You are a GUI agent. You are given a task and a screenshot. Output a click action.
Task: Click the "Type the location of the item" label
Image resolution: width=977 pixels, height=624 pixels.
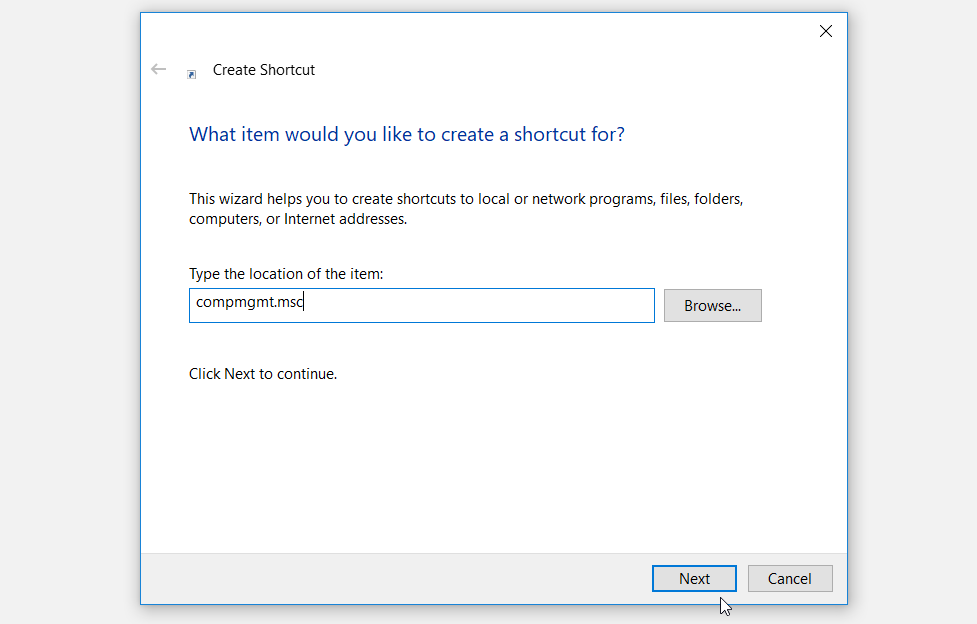tap(286, 273)
